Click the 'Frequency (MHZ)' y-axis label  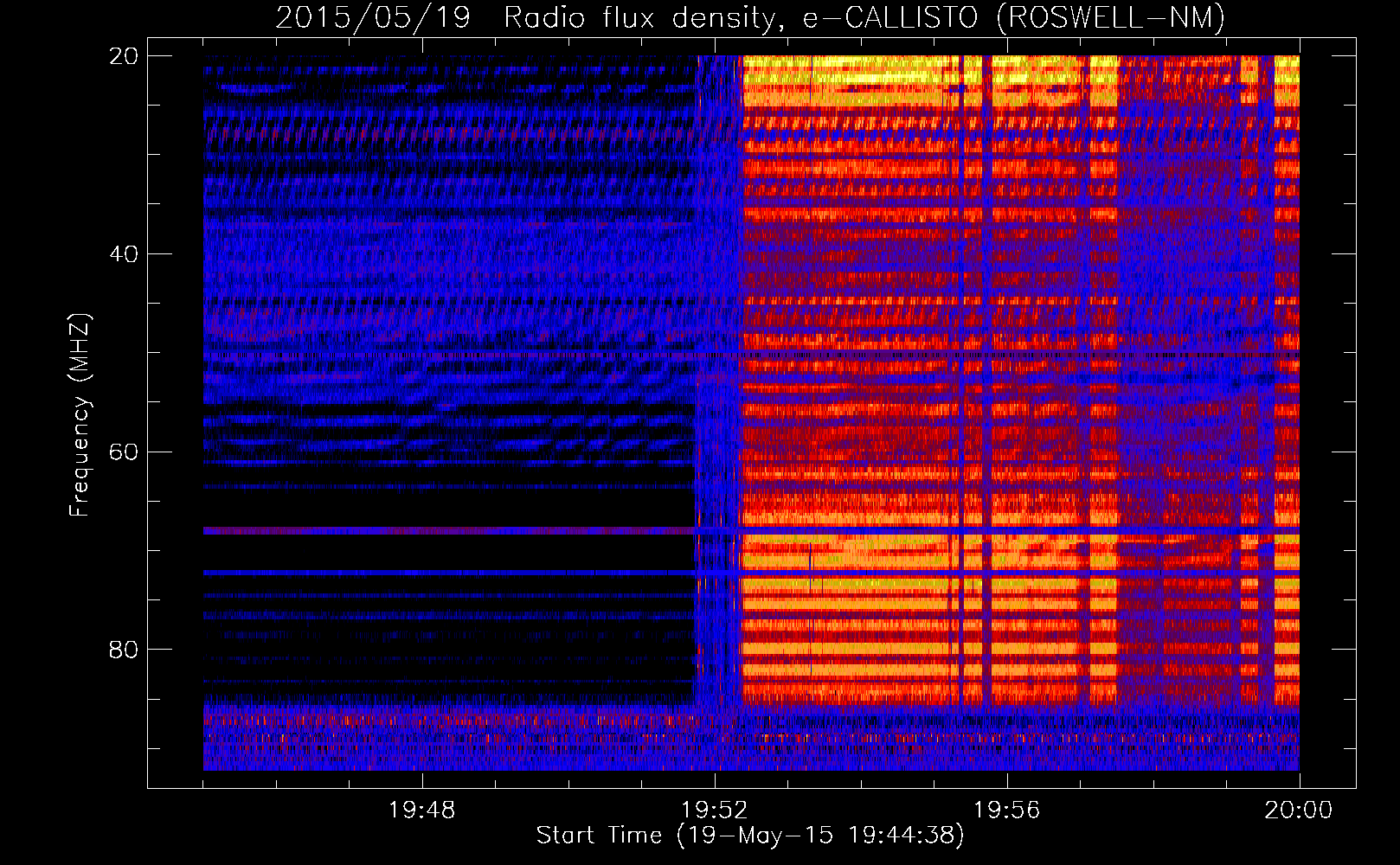click(x=79, y=415)
